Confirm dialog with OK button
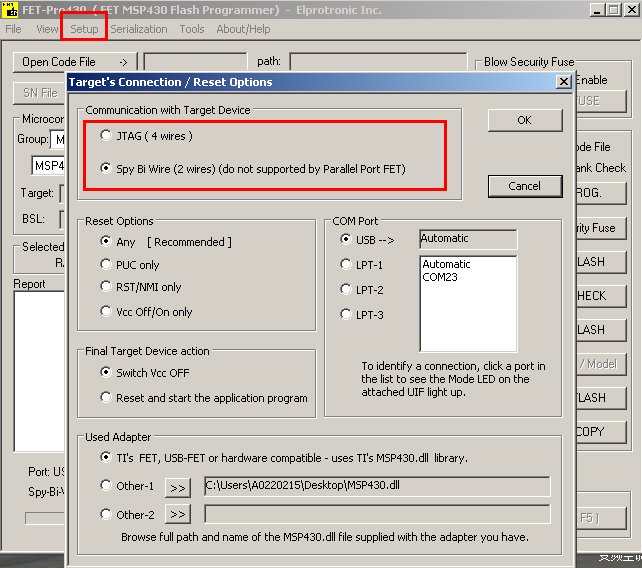Image resolution: width=642 pixels, height=568 pixels. coord(524,120)
